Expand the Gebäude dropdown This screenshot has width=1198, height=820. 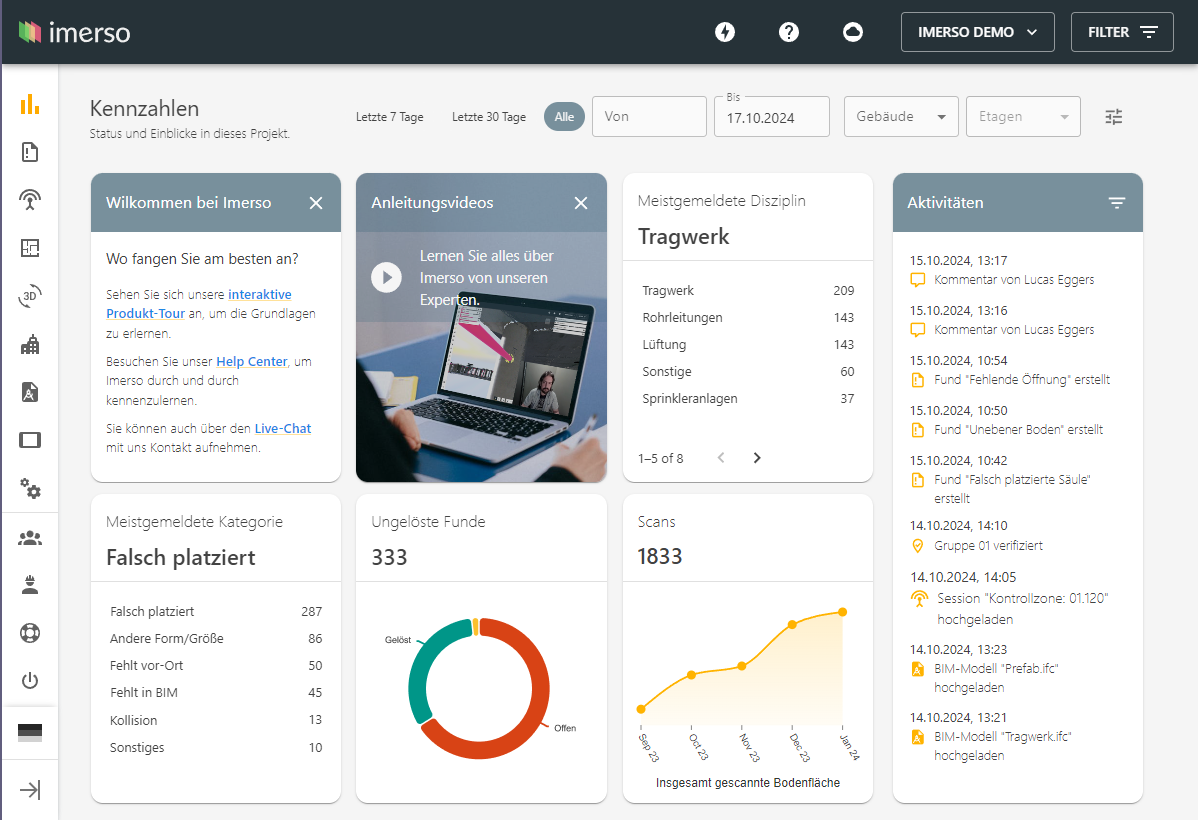coord(901,116)
